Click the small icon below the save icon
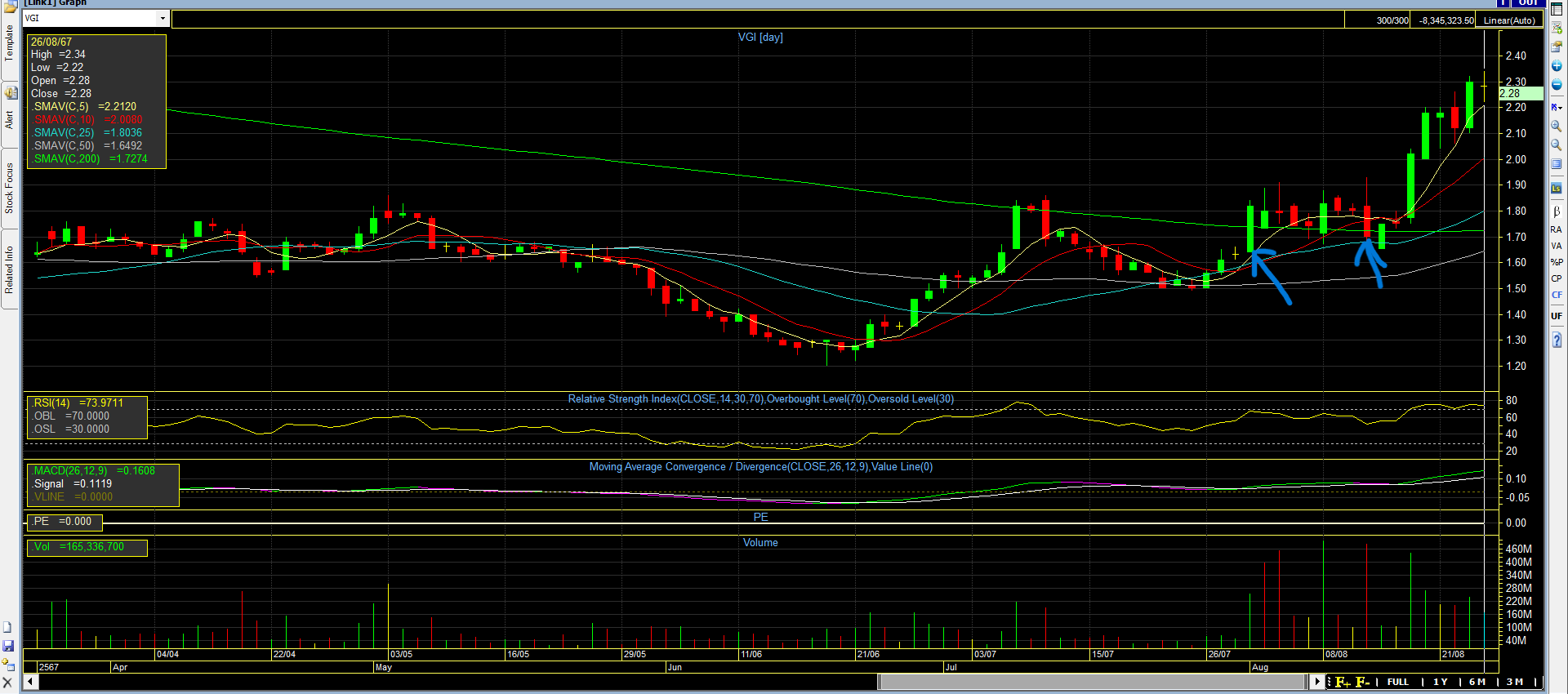The height and width of the screenshot is (694, 1568). click(x=8, y=665)
